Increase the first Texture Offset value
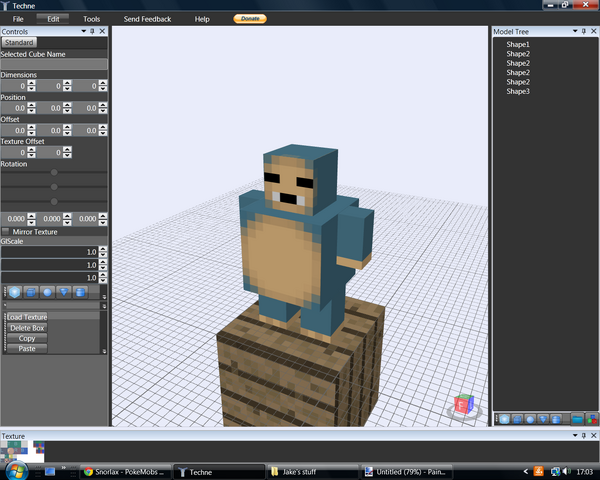 click(31, 149)
